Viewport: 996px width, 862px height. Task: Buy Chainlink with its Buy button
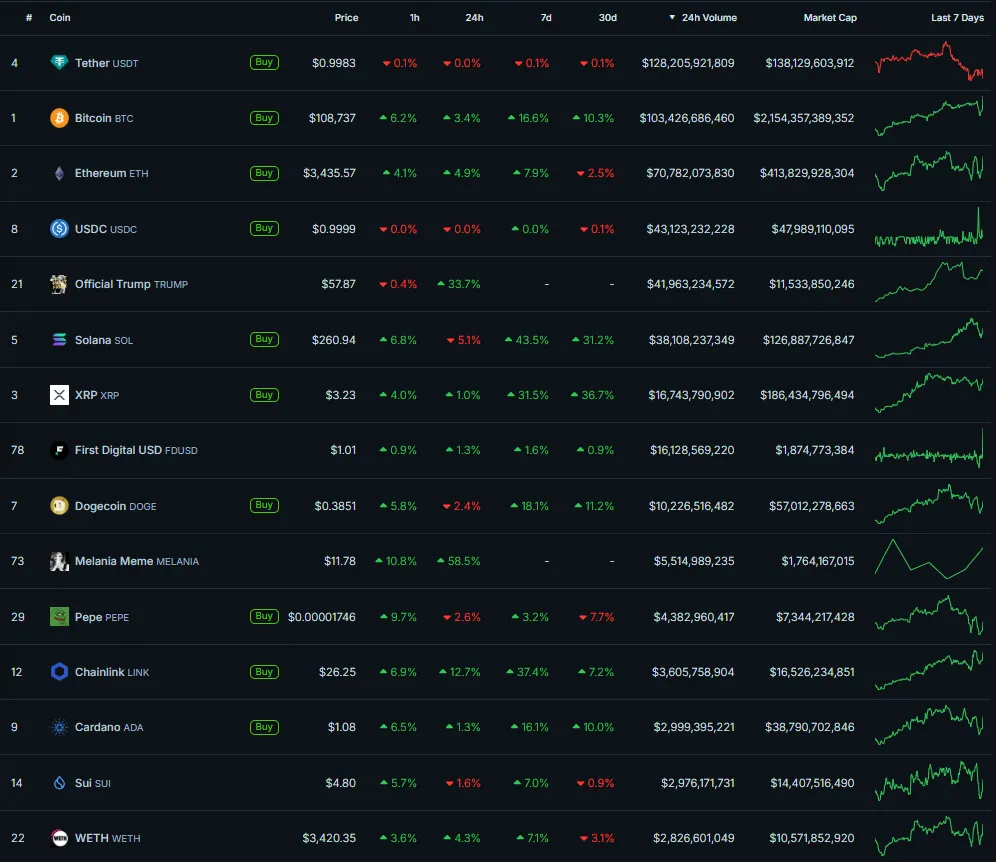tap(264, 672)
